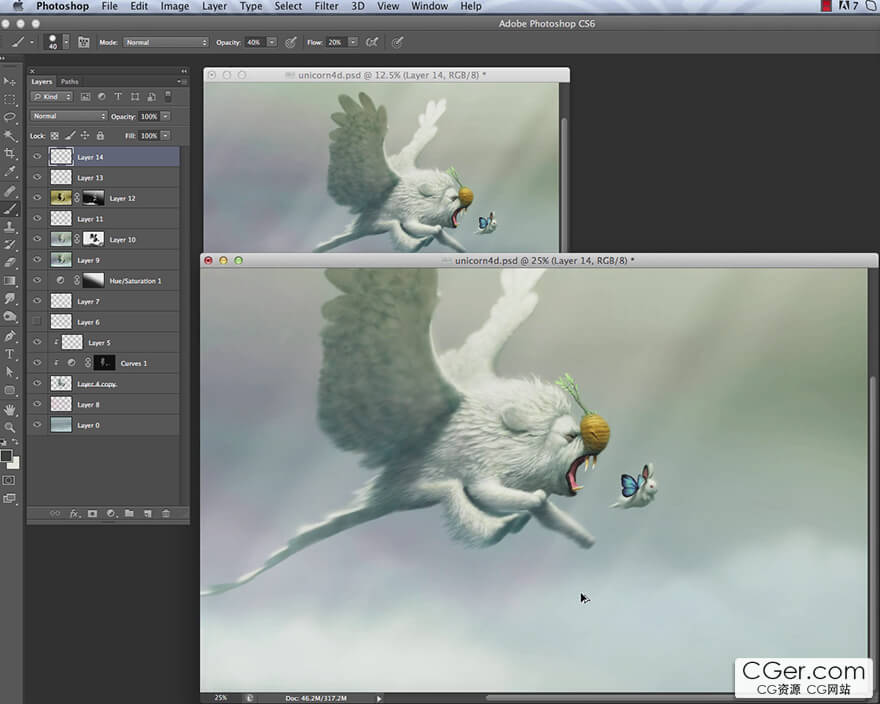
Task: Show the hidden Layer 6
Action: (x=37, y=322)
